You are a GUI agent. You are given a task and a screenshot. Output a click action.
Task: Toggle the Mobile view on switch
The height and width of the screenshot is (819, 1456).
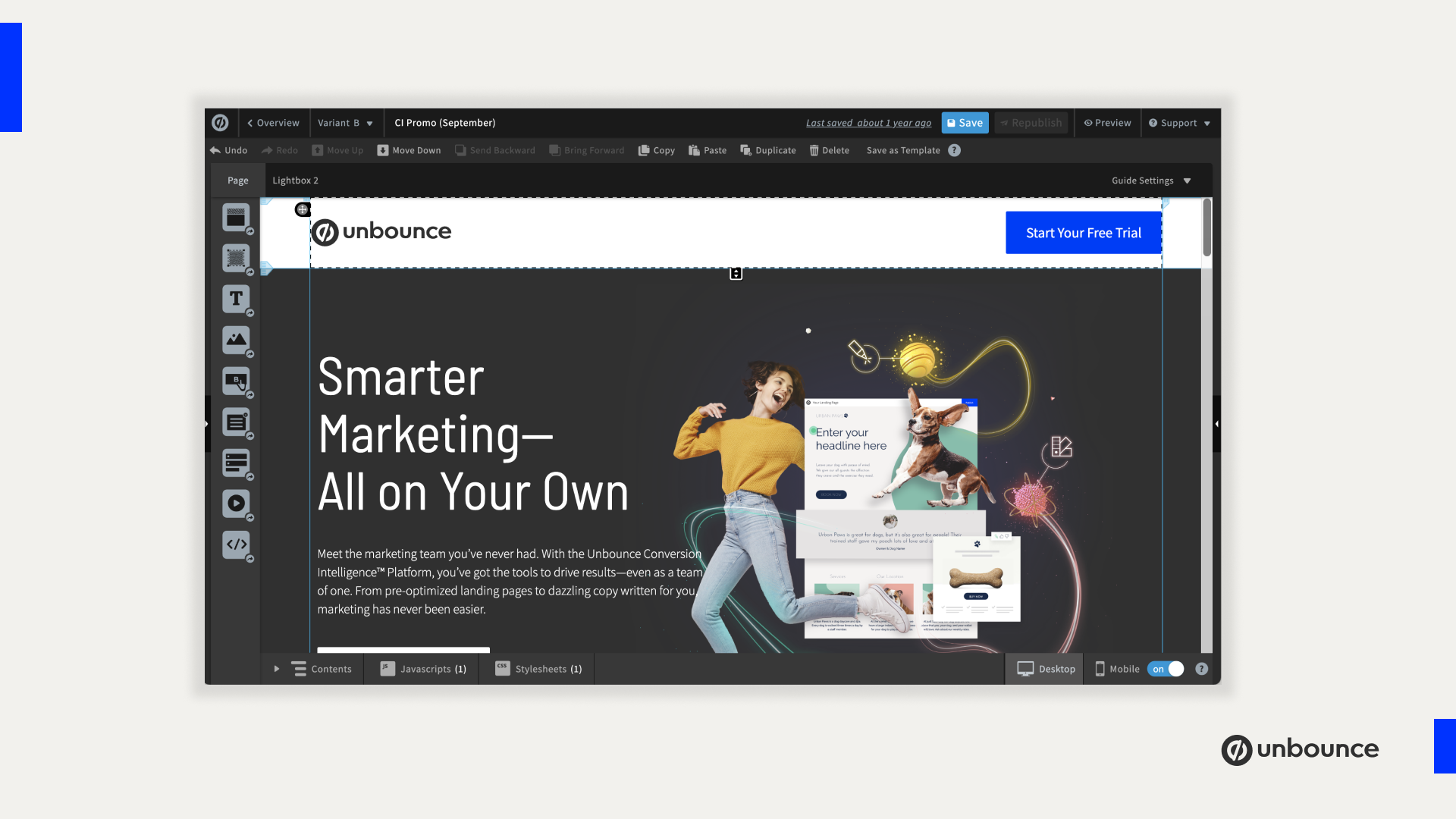coord(1166,669)
